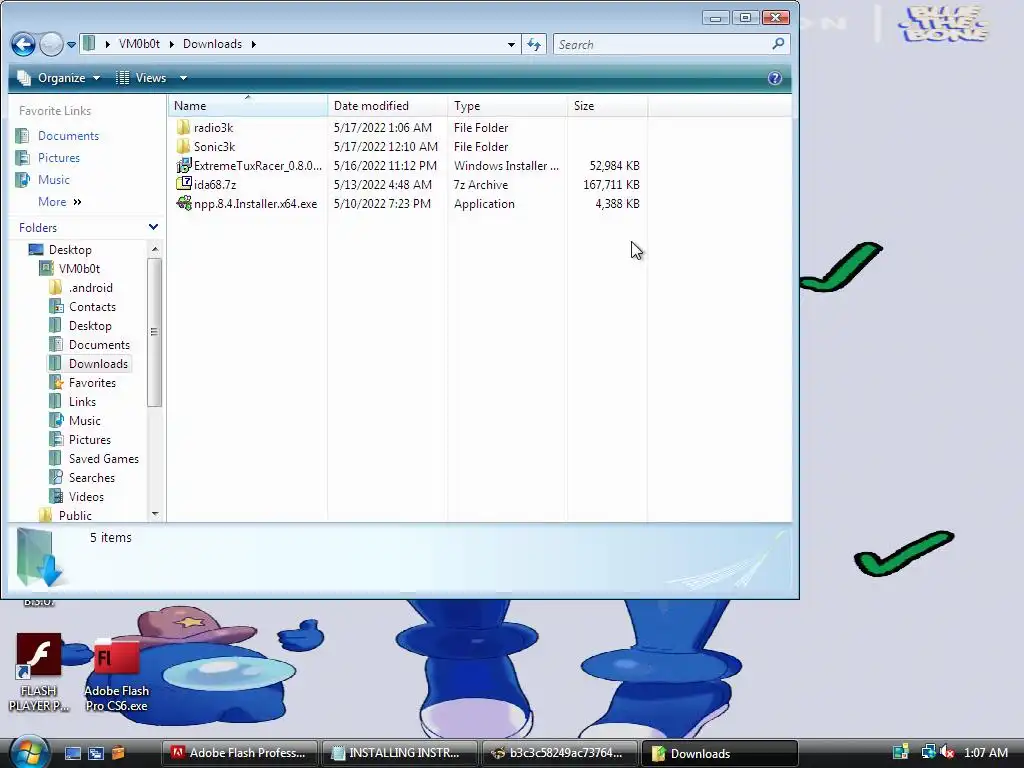Select the ExtremeTuxRacer installer icon

[184, 165]
